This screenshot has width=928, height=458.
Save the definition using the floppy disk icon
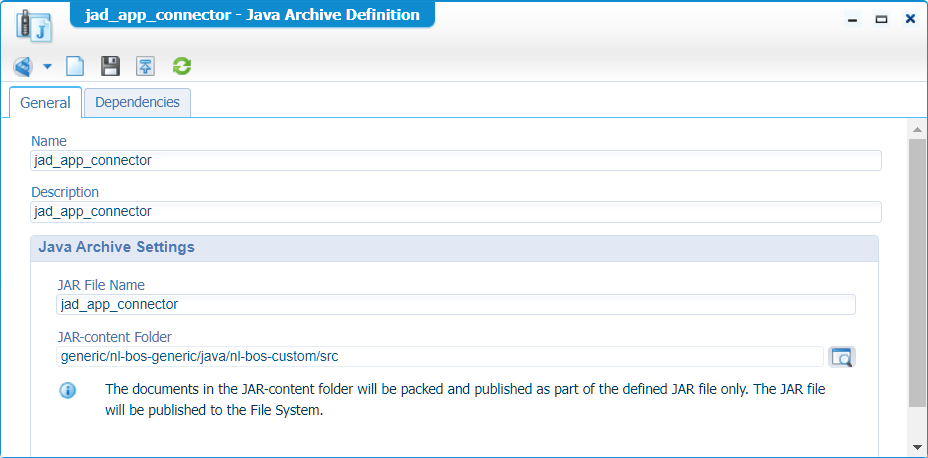pos(111,67)
